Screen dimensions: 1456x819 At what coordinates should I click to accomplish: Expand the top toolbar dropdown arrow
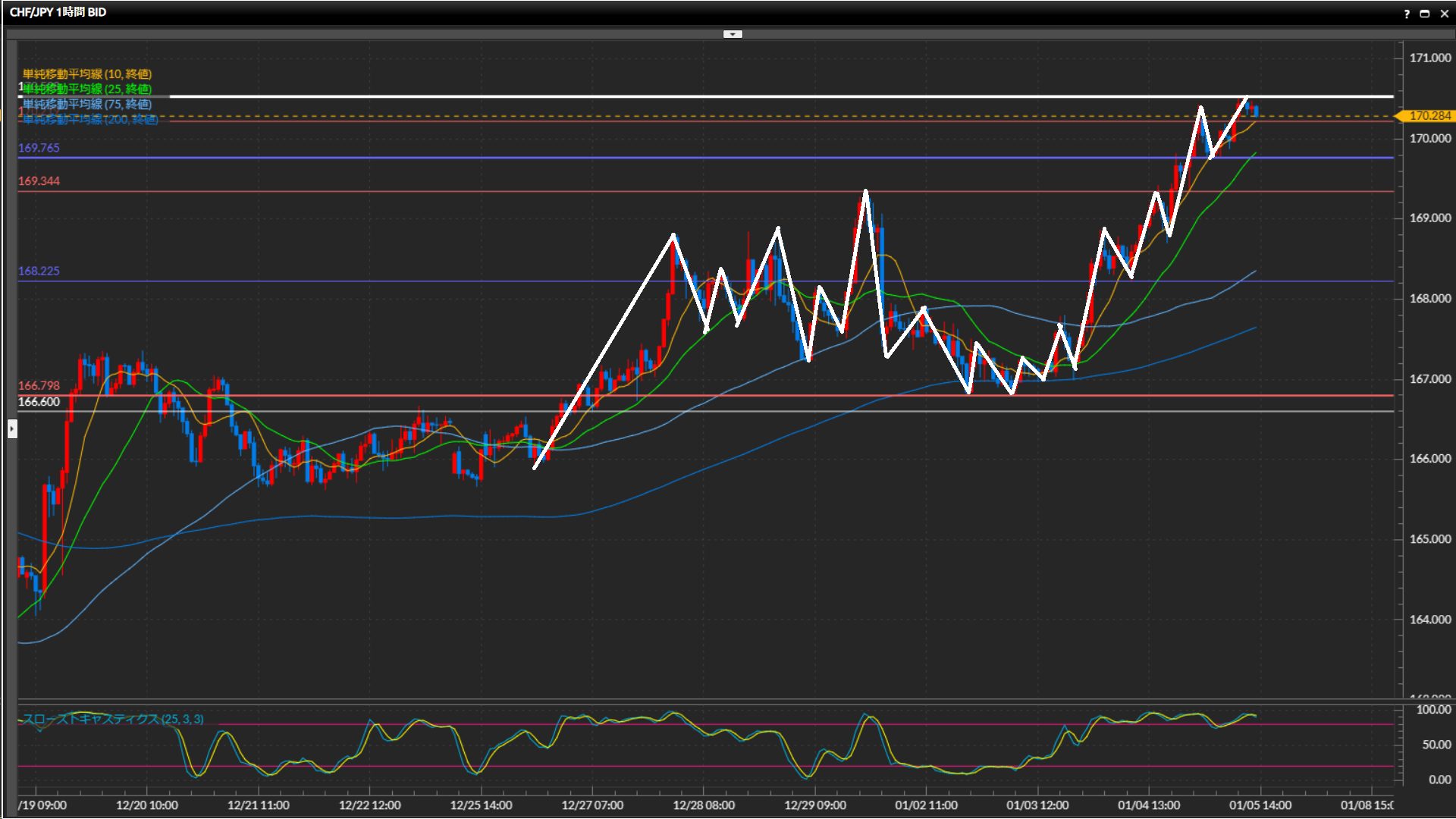(x=733, y=34)
